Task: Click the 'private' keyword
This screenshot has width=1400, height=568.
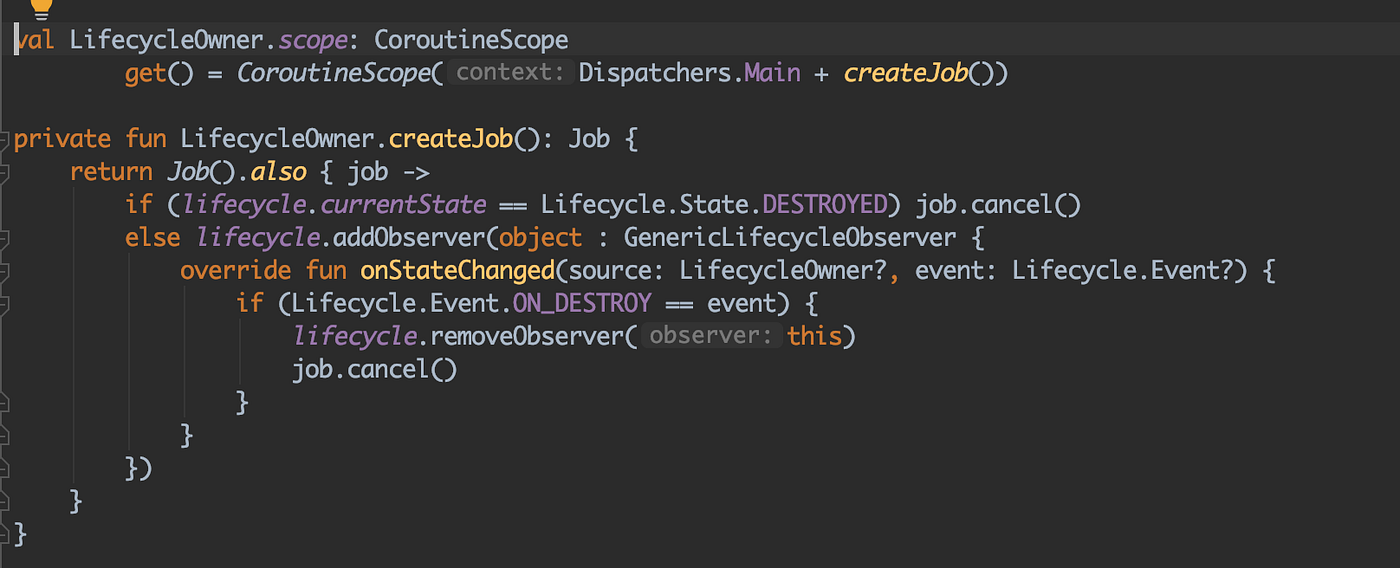Action: 62,139
